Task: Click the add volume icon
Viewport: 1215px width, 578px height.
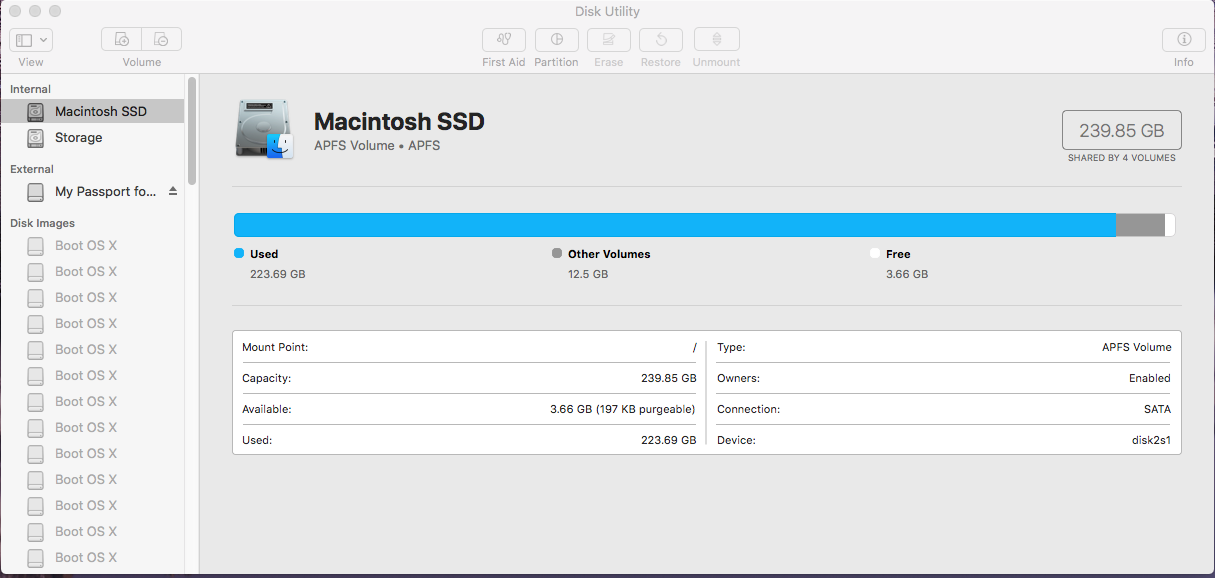Action: 121,40
